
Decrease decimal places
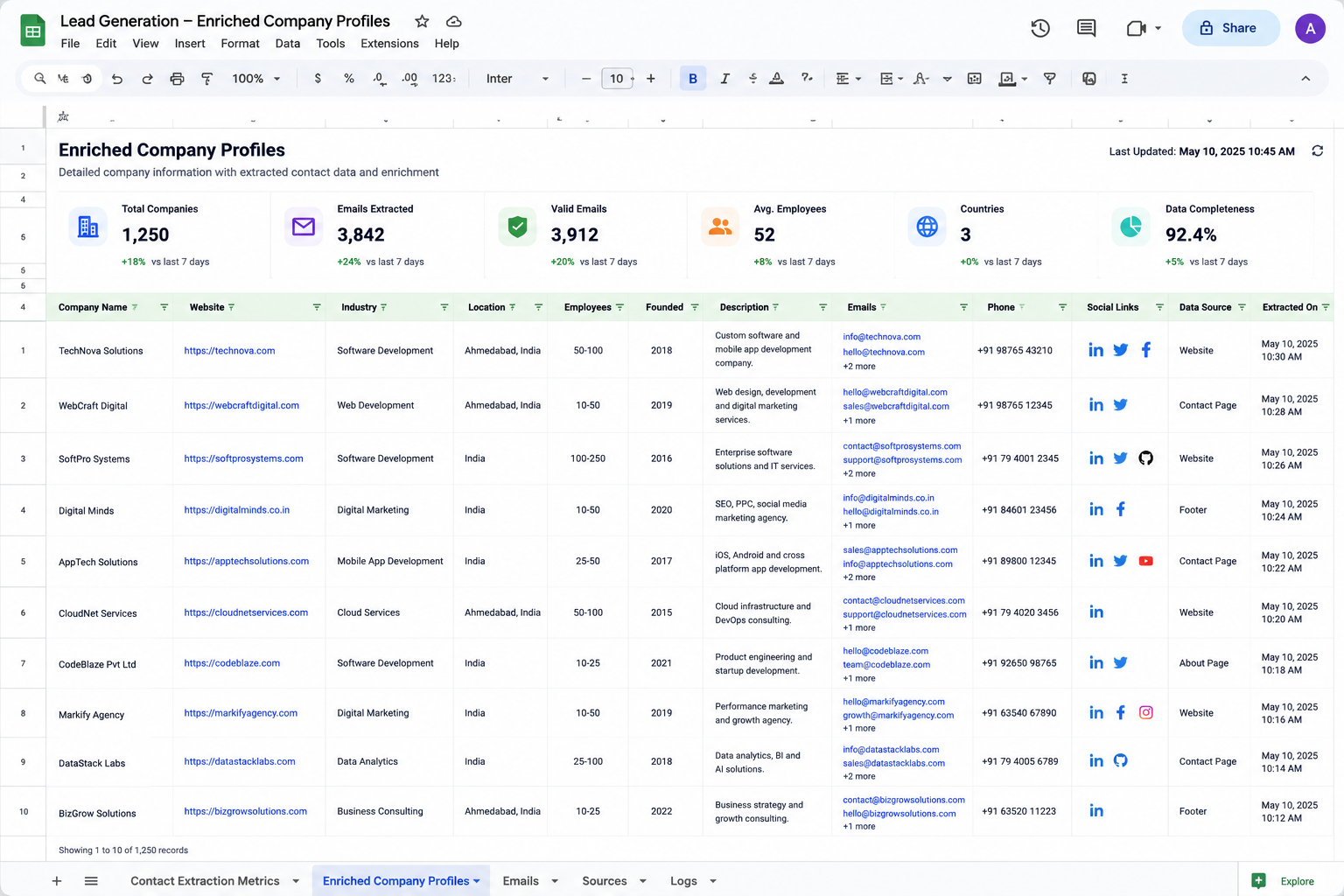379,79
